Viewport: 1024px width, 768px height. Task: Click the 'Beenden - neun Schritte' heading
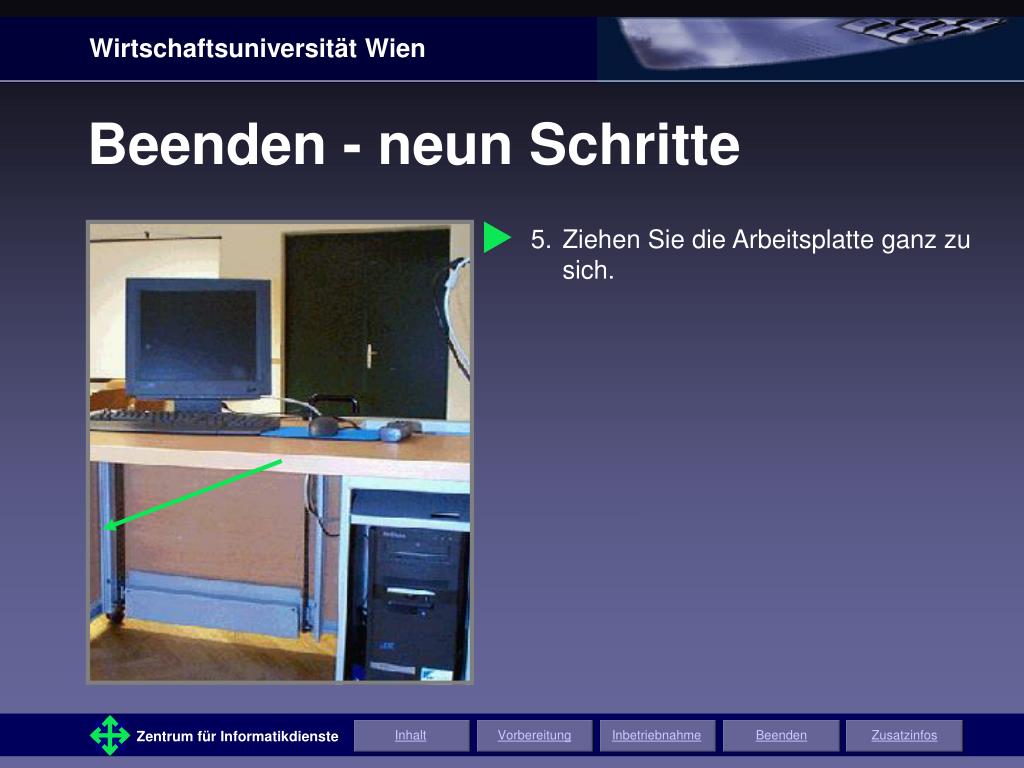click(x=414, y=144)
